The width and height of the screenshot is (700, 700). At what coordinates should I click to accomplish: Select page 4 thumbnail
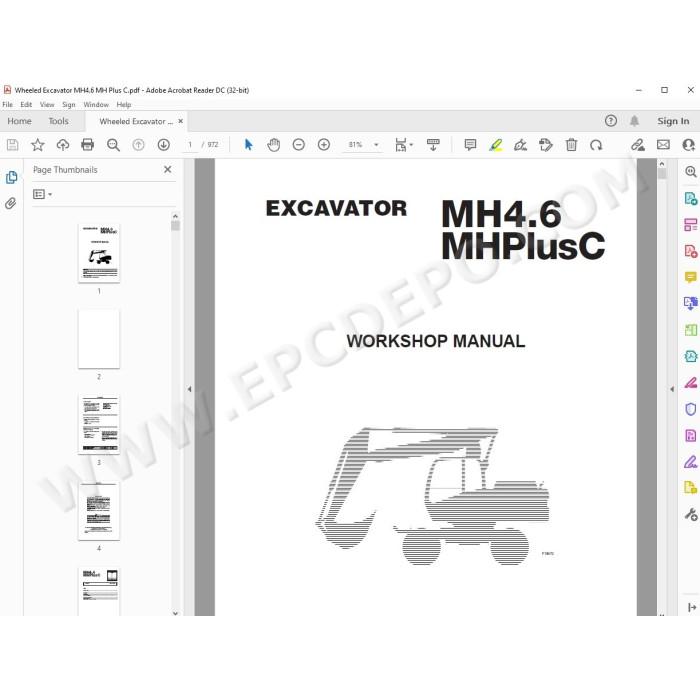point(99,511)
